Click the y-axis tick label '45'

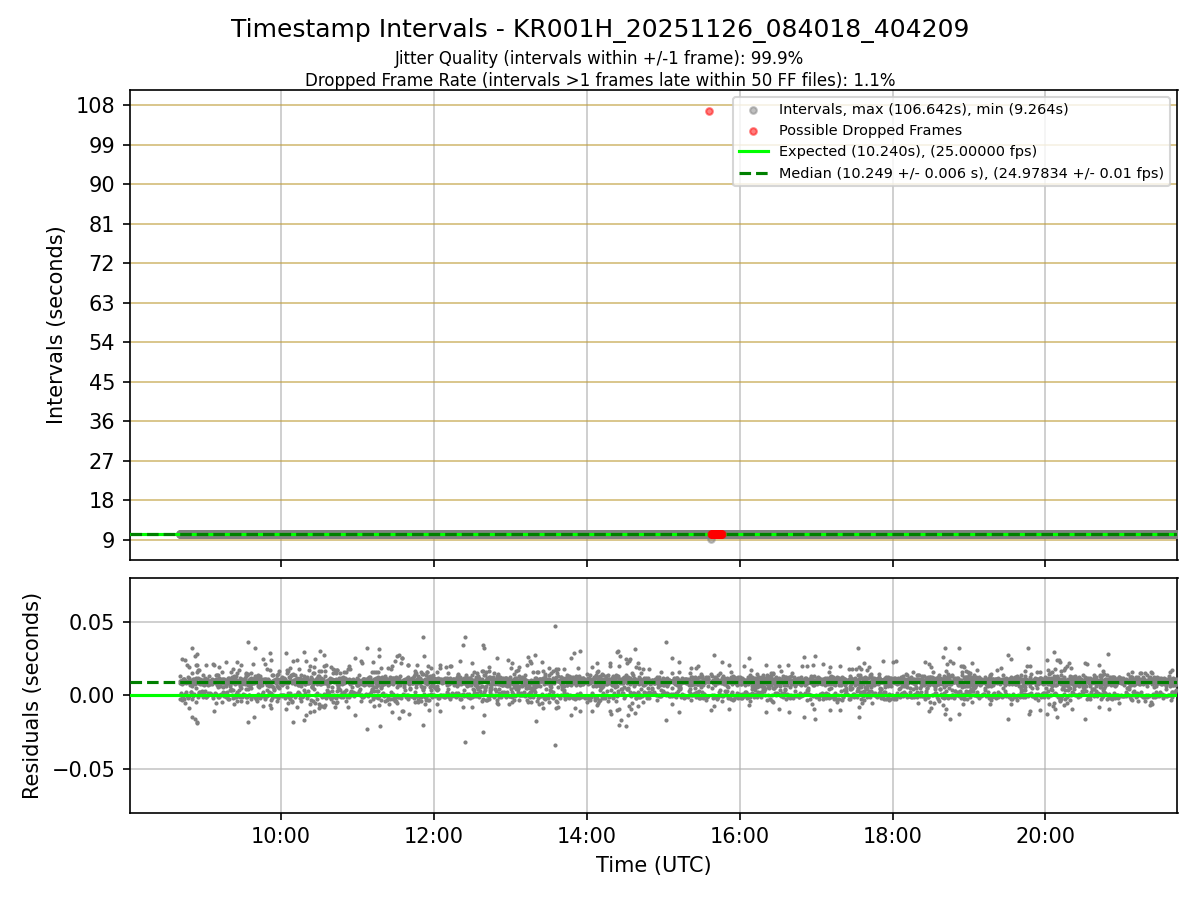click(102, 382)
